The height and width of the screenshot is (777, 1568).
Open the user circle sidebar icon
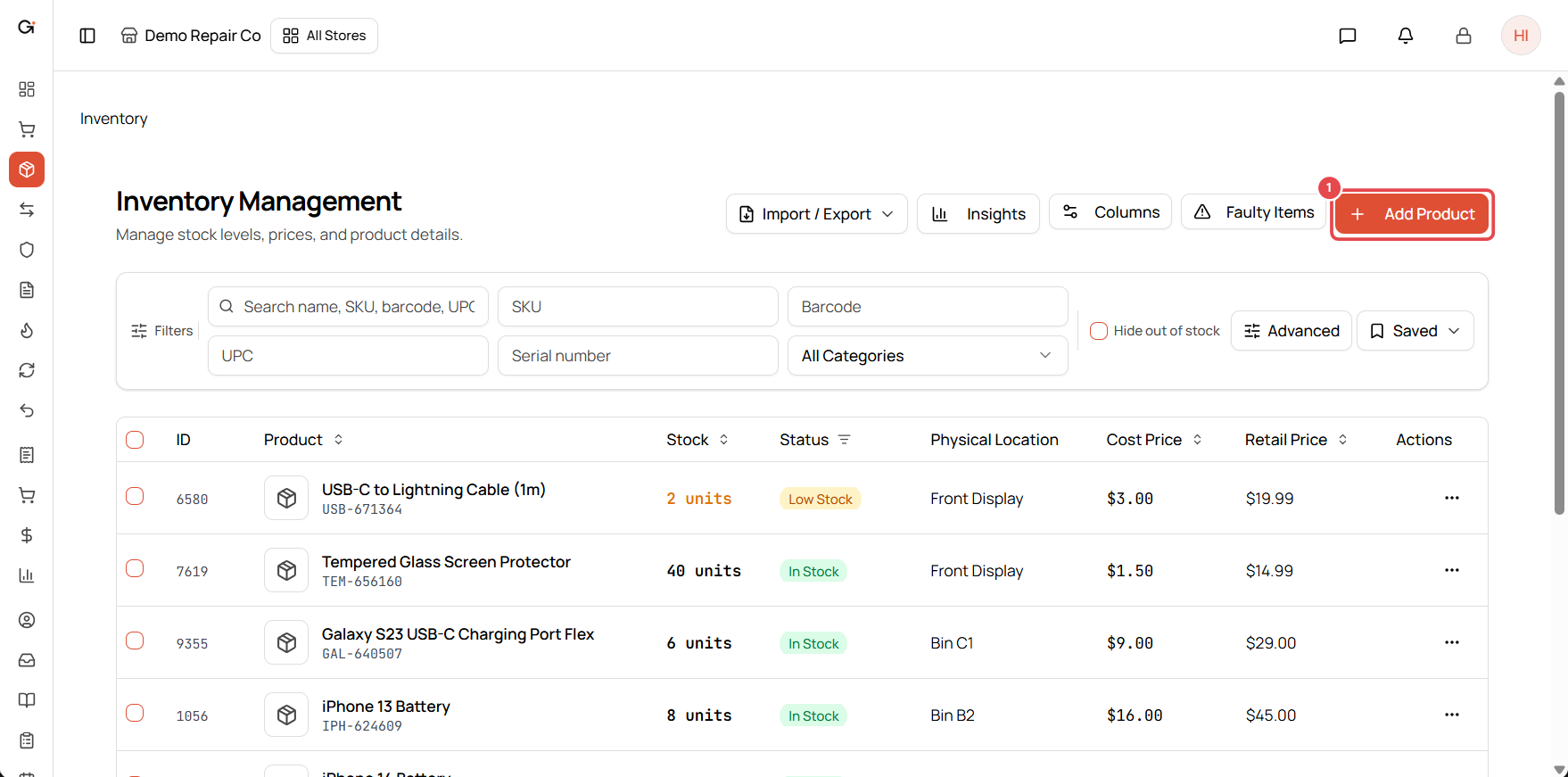27,620
